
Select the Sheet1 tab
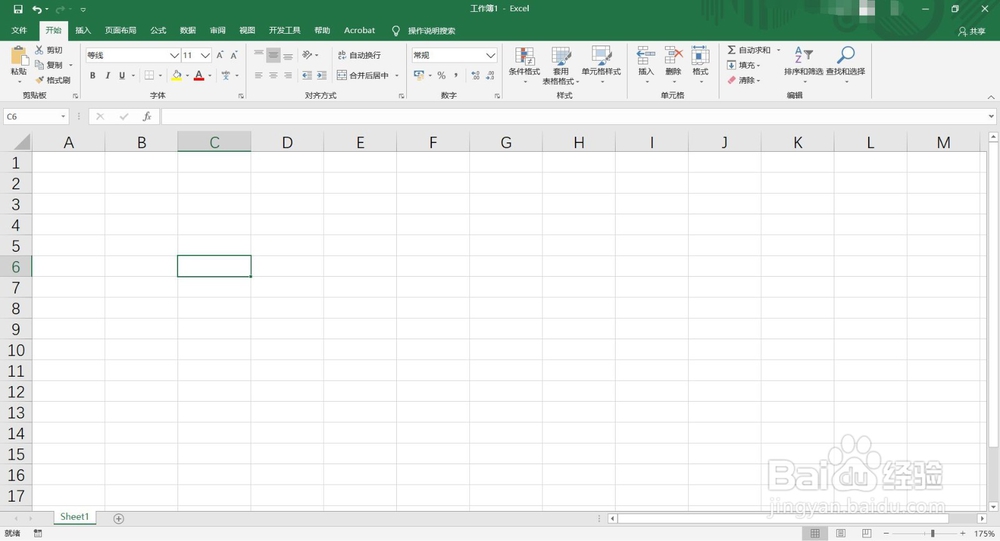[x=74, y=517]
